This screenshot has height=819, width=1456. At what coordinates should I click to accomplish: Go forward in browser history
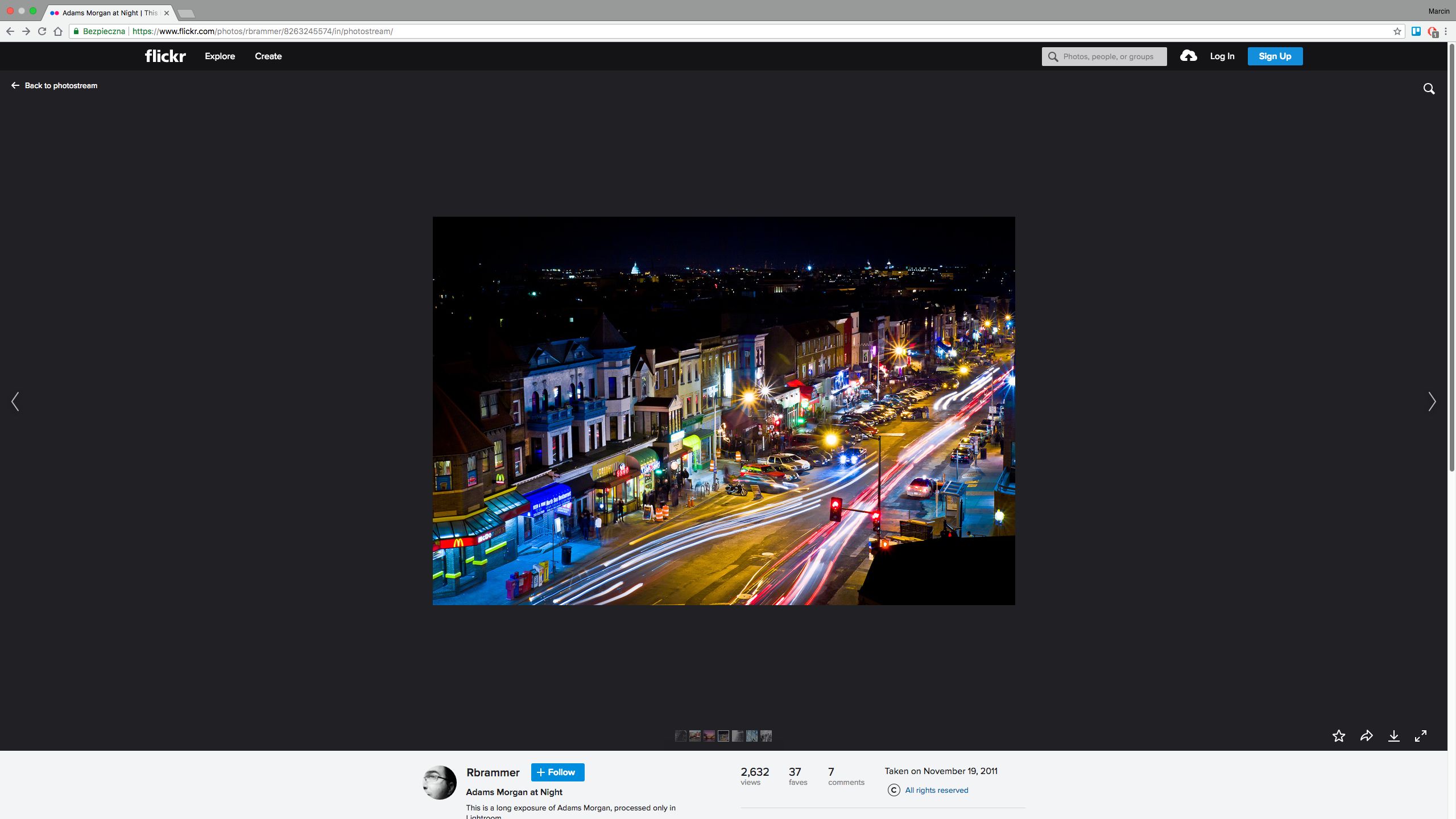coord(26,31)
